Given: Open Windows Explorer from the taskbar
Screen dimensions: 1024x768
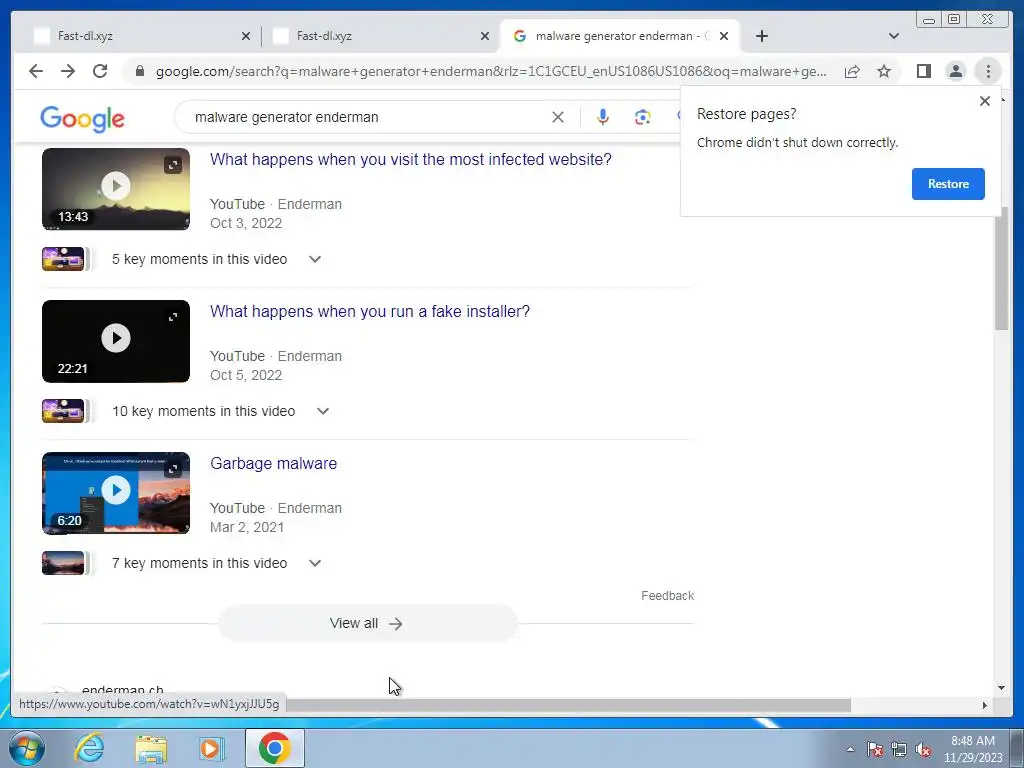Looking at the screenshot, I should coord(152,748).
